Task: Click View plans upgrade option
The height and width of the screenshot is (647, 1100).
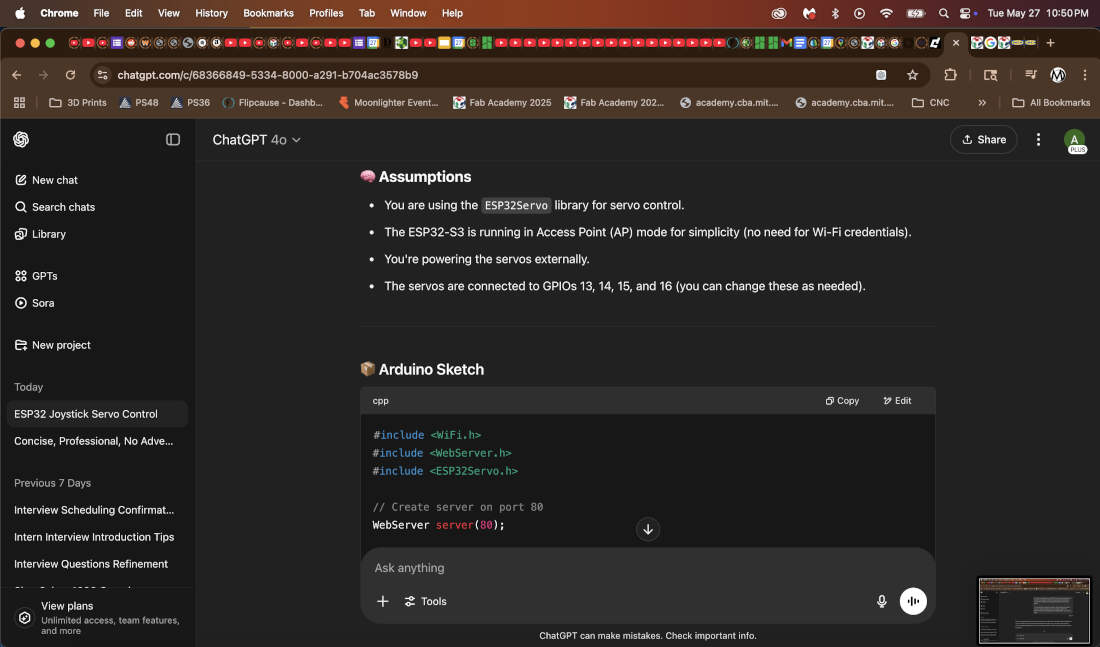Action: (x=97, y=618)
